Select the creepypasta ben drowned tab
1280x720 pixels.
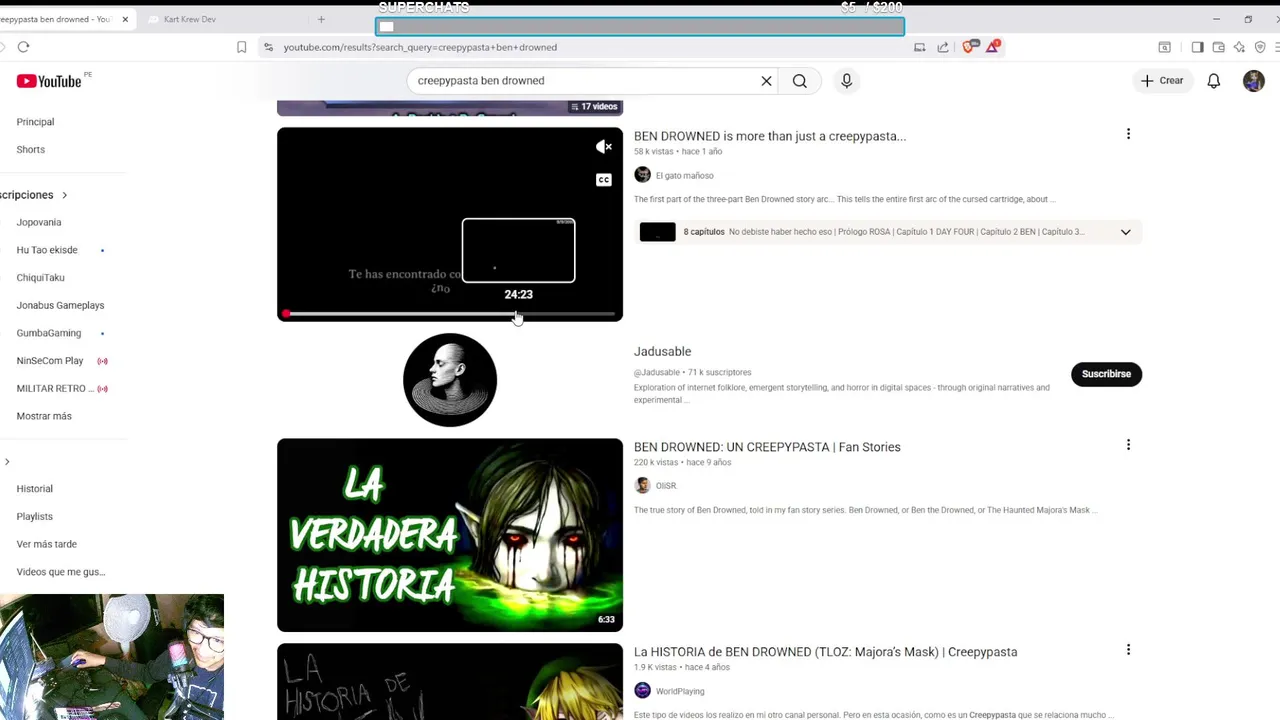point(58,19)
